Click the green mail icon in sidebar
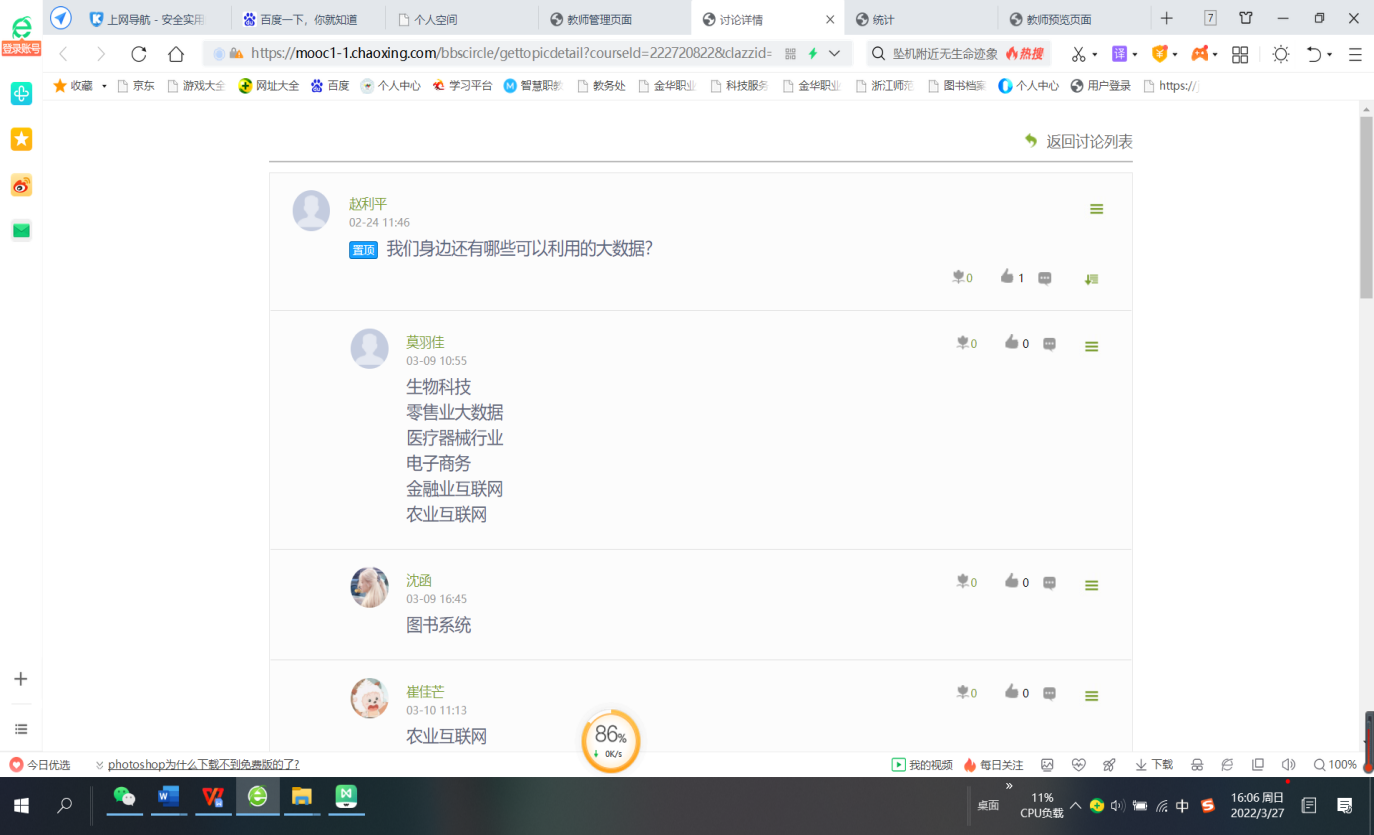The width and height of the screenshot is (1374, 835). [21, 231]
